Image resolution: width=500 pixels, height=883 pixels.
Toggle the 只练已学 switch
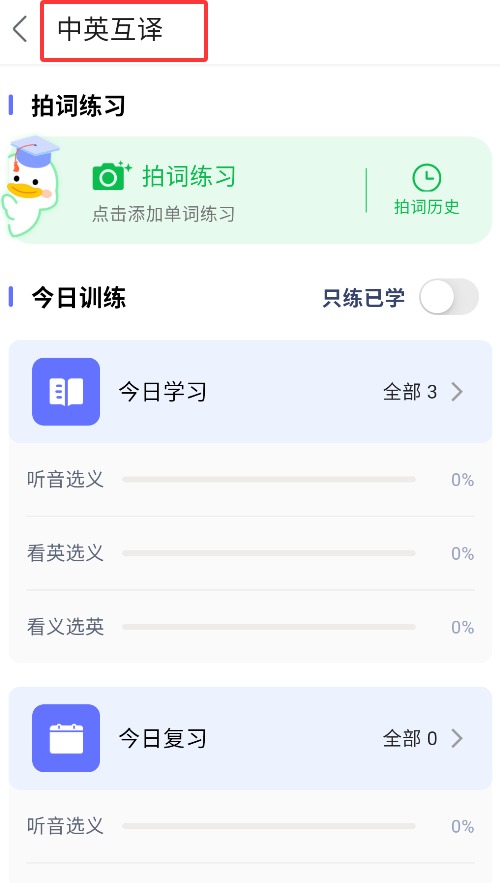click(449, 297)
